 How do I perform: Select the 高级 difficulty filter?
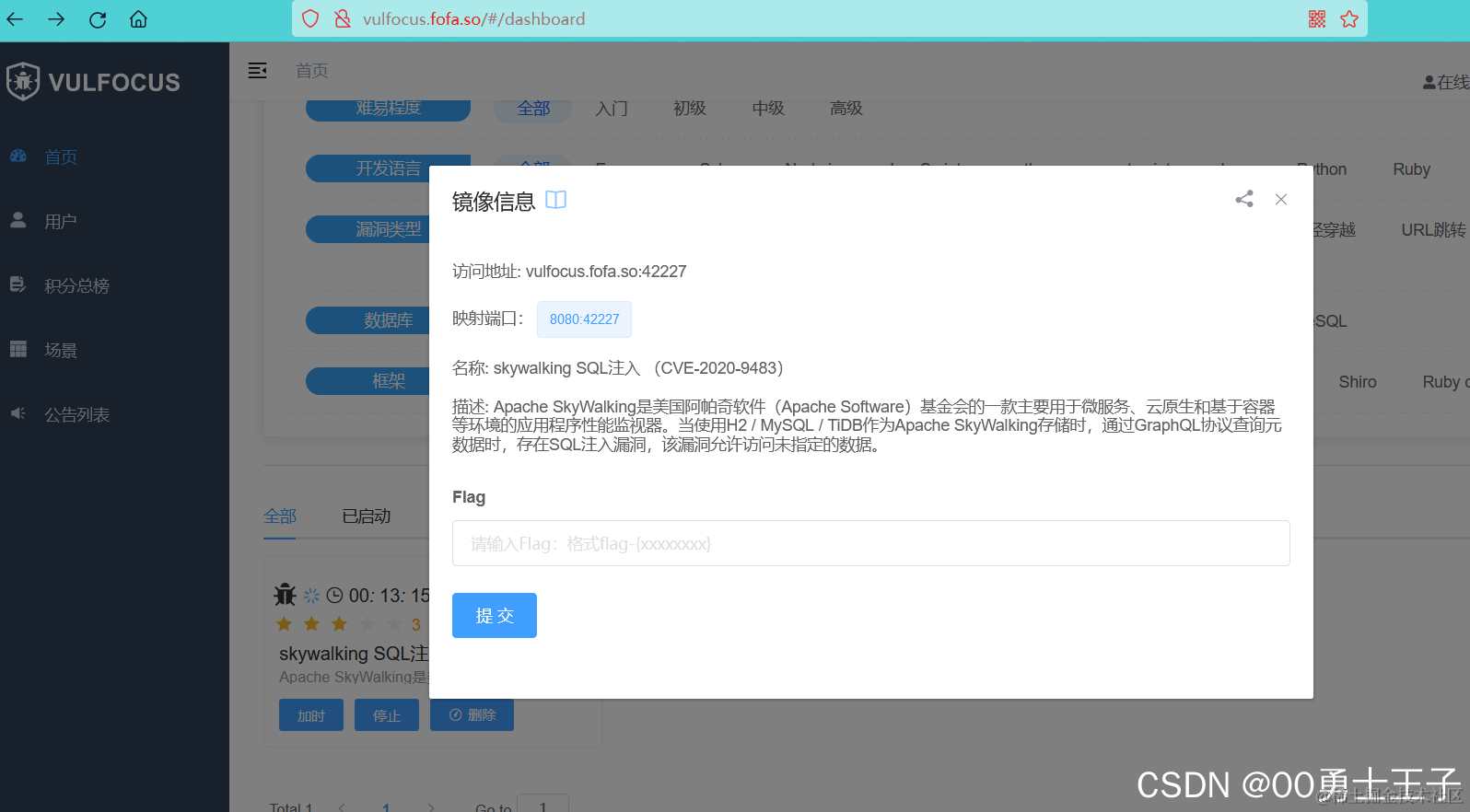[846, 109]
